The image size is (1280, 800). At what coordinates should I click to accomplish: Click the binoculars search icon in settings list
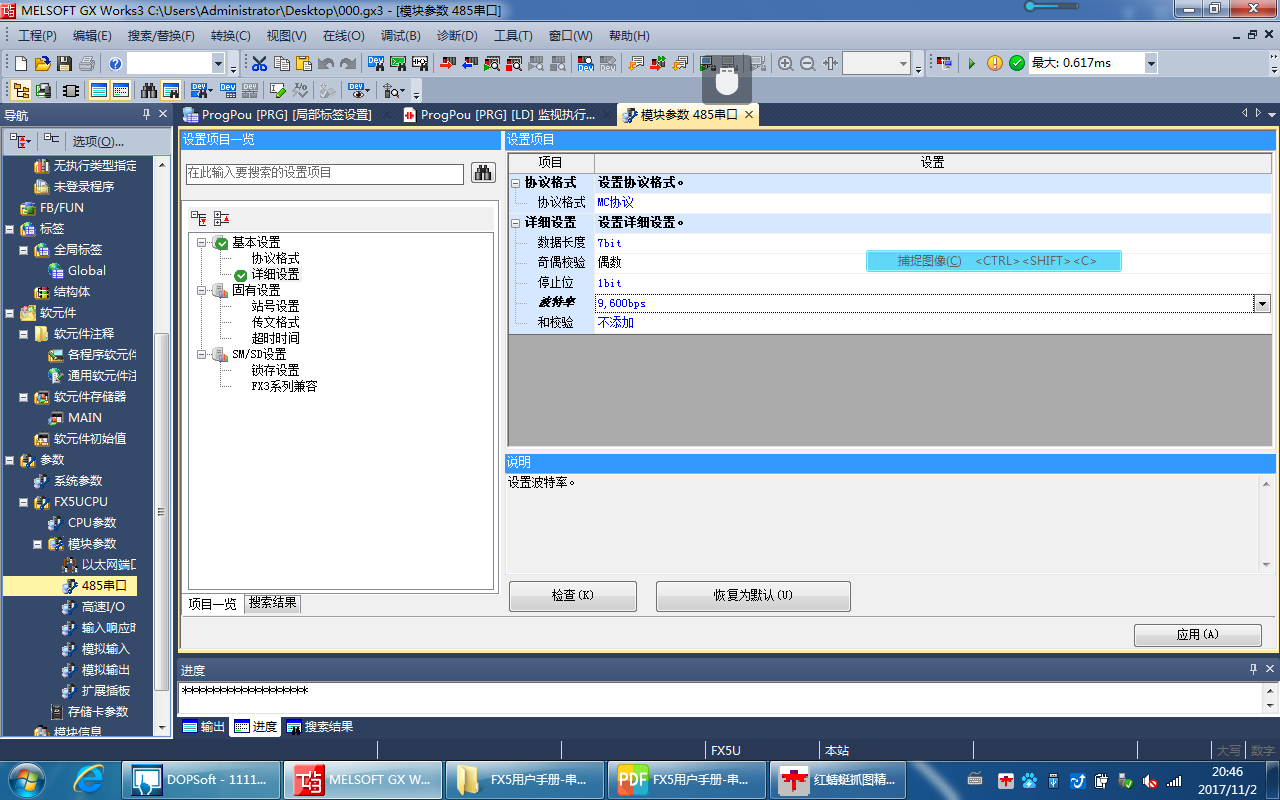click(483, 173)
